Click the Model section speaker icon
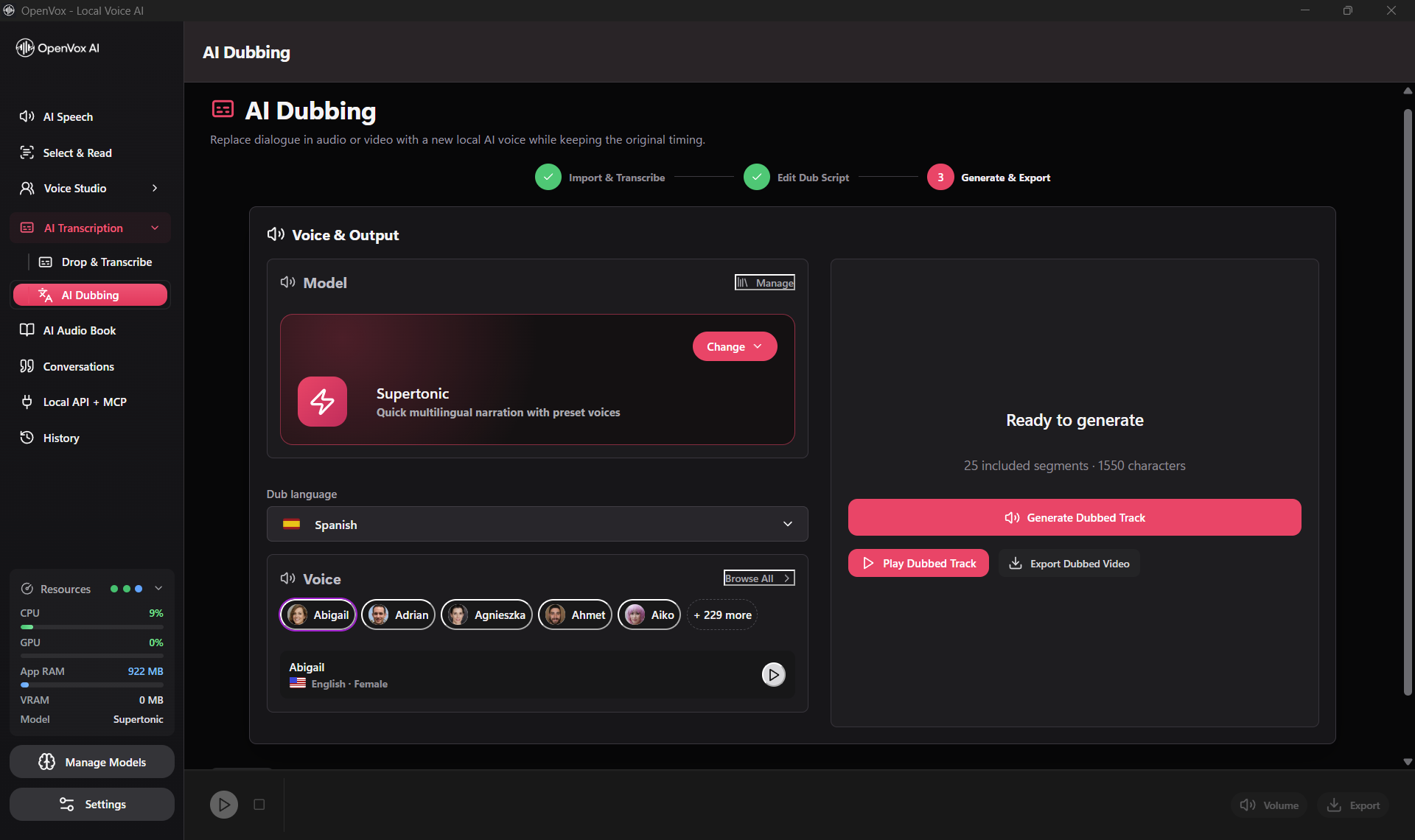Screen dimensions: 1415x840 (x=287, y=282)
